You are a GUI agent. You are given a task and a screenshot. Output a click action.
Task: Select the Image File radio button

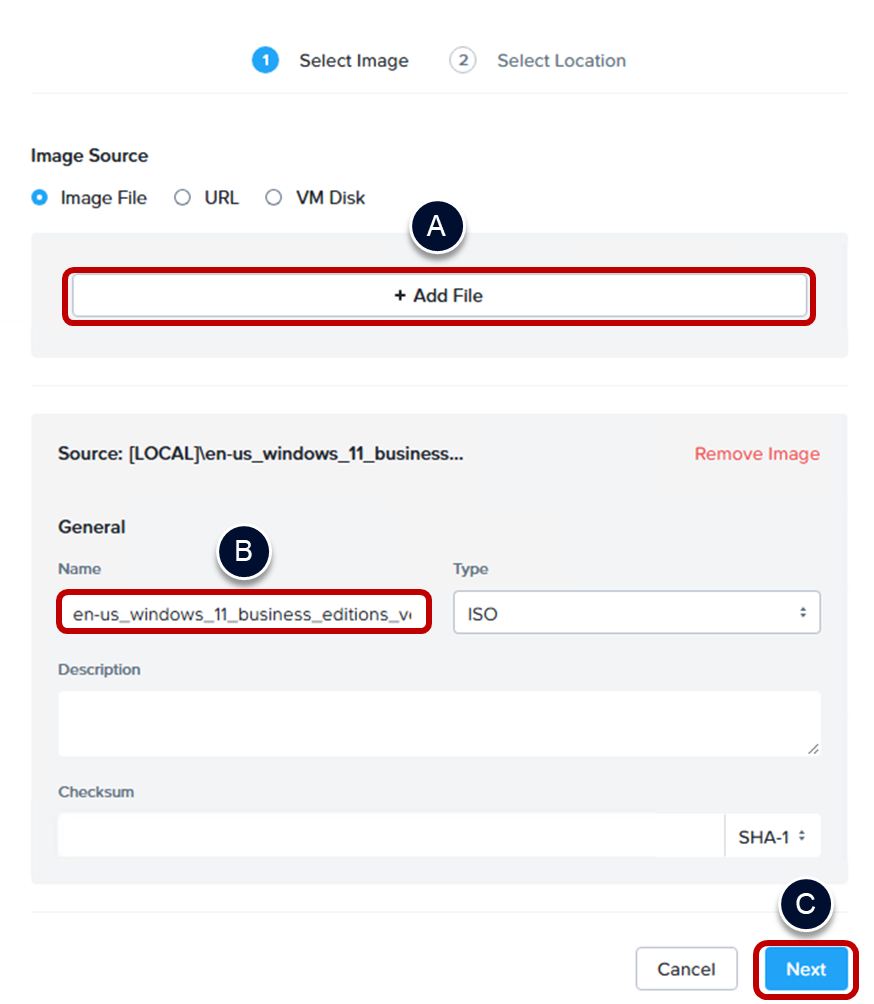coord(40,198)
